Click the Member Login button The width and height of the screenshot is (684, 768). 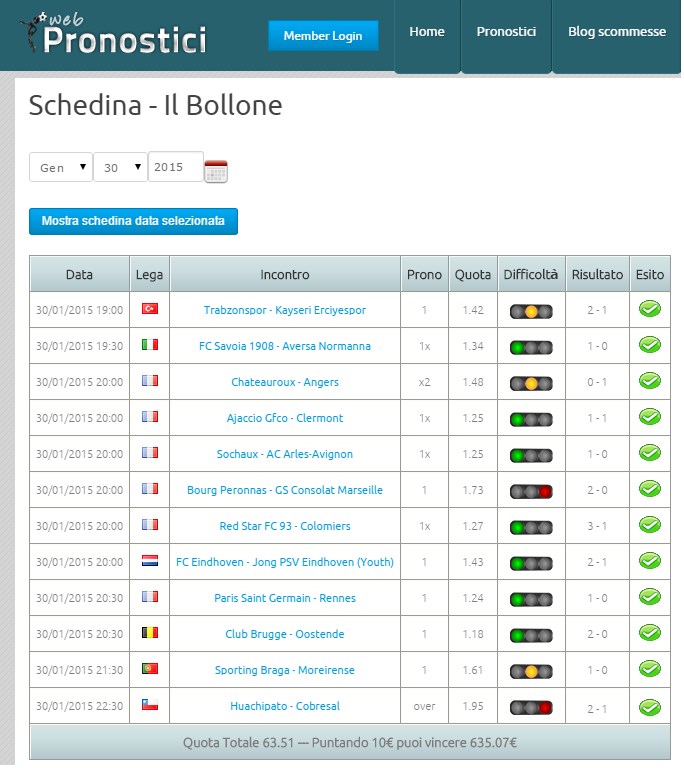(323, 36)
